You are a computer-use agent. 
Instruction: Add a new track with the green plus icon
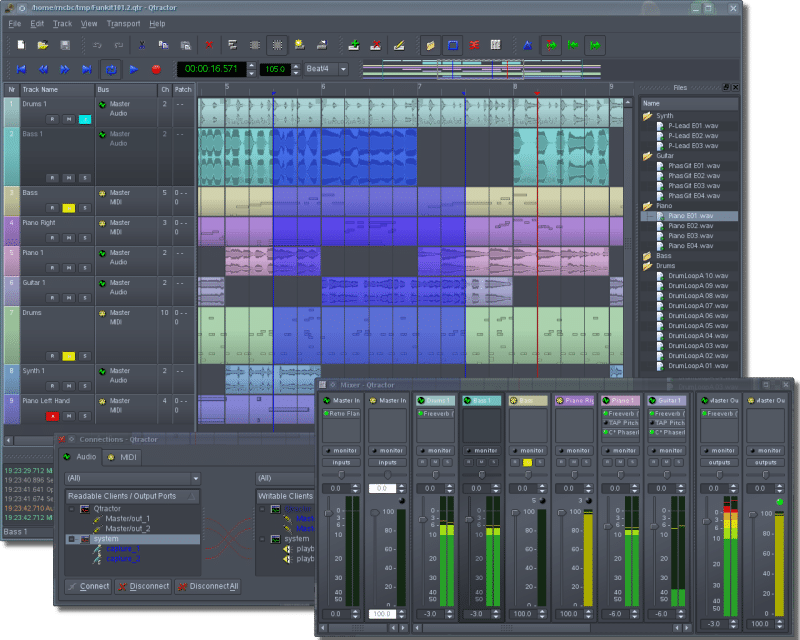tap(354, 45)
